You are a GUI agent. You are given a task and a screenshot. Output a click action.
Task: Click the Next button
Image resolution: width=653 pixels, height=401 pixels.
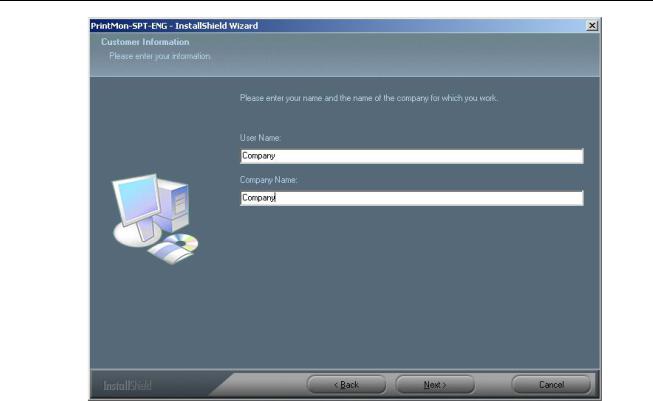435,385
